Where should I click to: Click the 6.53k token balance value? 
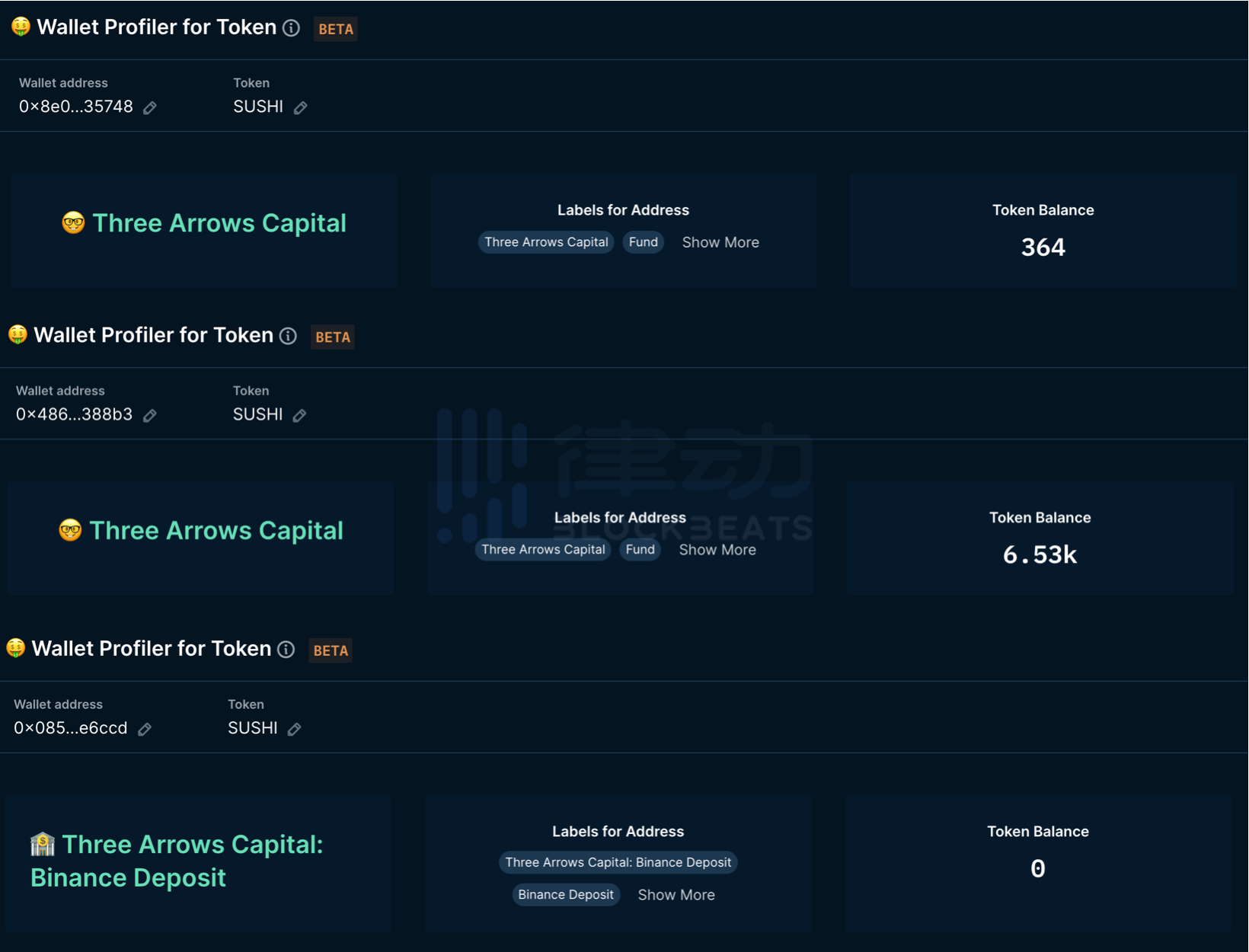click(1040, 554)
